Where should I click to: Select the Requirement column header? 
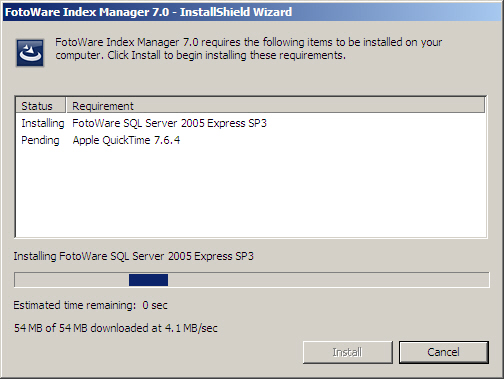(x=275, y=106)
